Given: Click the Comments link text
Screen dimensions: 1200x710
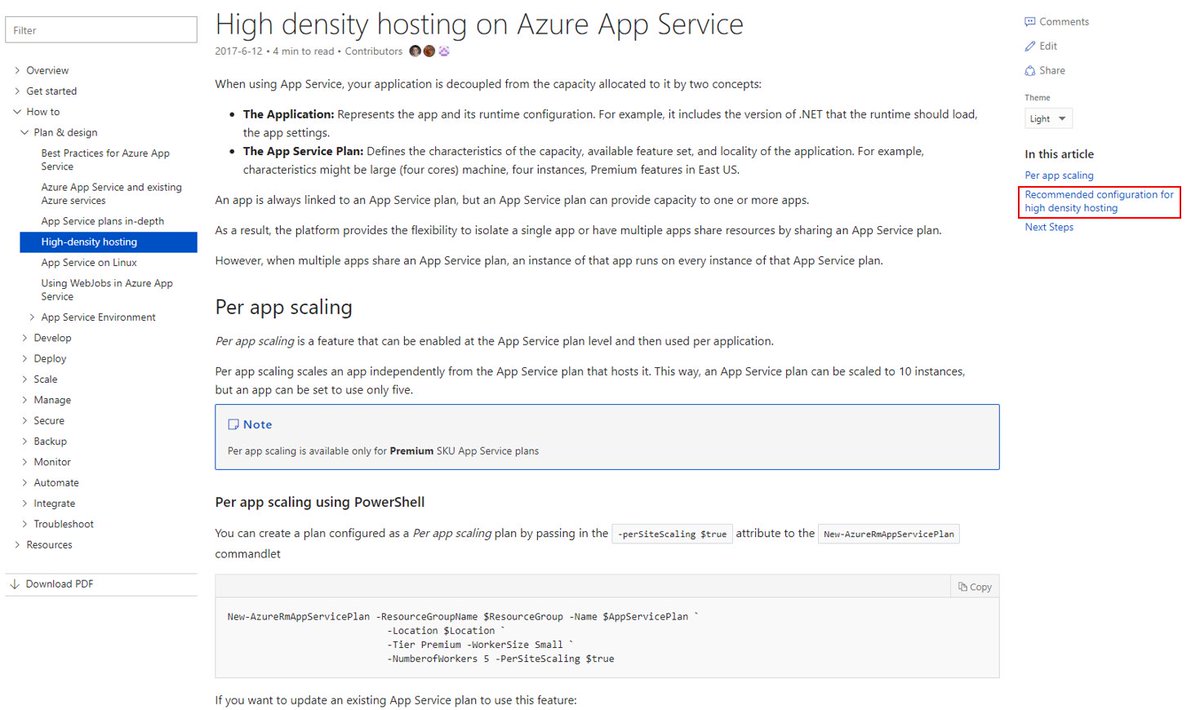Looking at the screenshot, I should tap(1064, 22).
